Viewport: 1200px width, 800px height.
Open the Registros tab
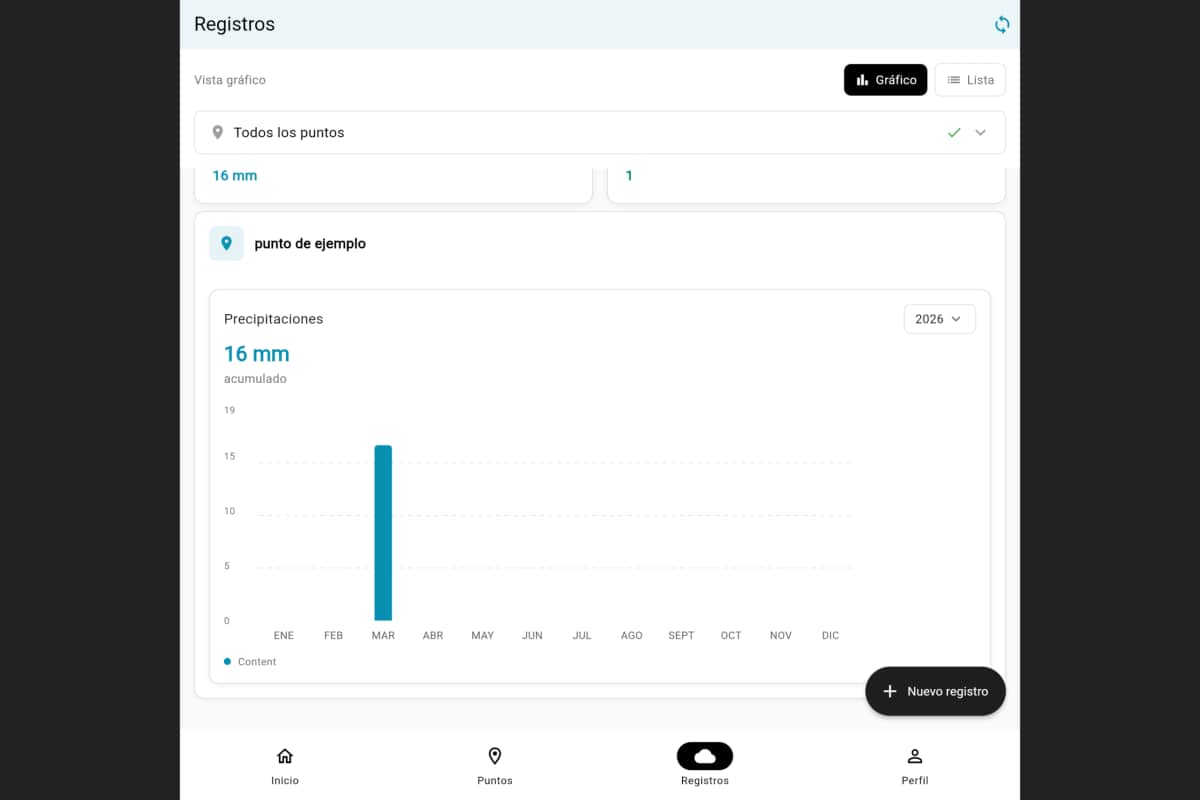click(x=705, y=766)
